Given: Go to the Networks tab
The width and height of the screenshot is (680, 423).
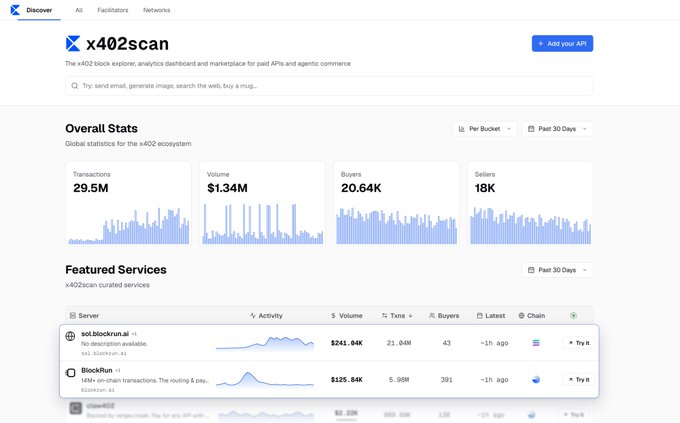Looking at the screenshot, I should [x=157, y=10].
